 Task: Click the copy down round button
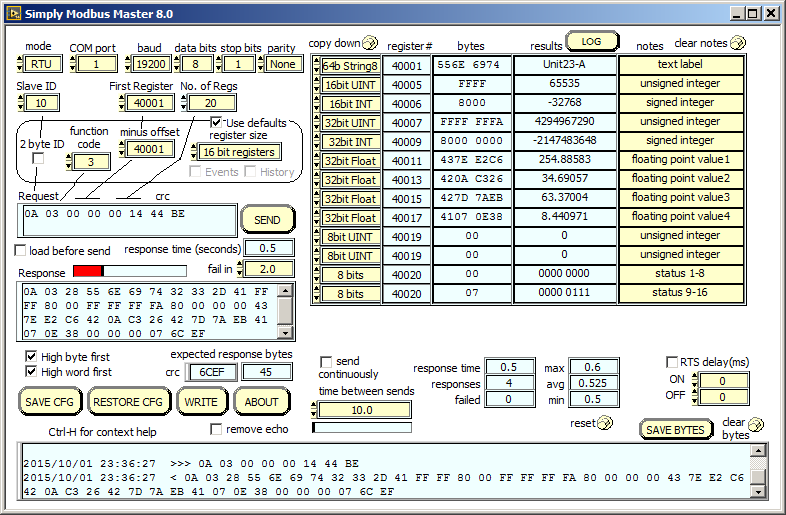pos(370,43)
